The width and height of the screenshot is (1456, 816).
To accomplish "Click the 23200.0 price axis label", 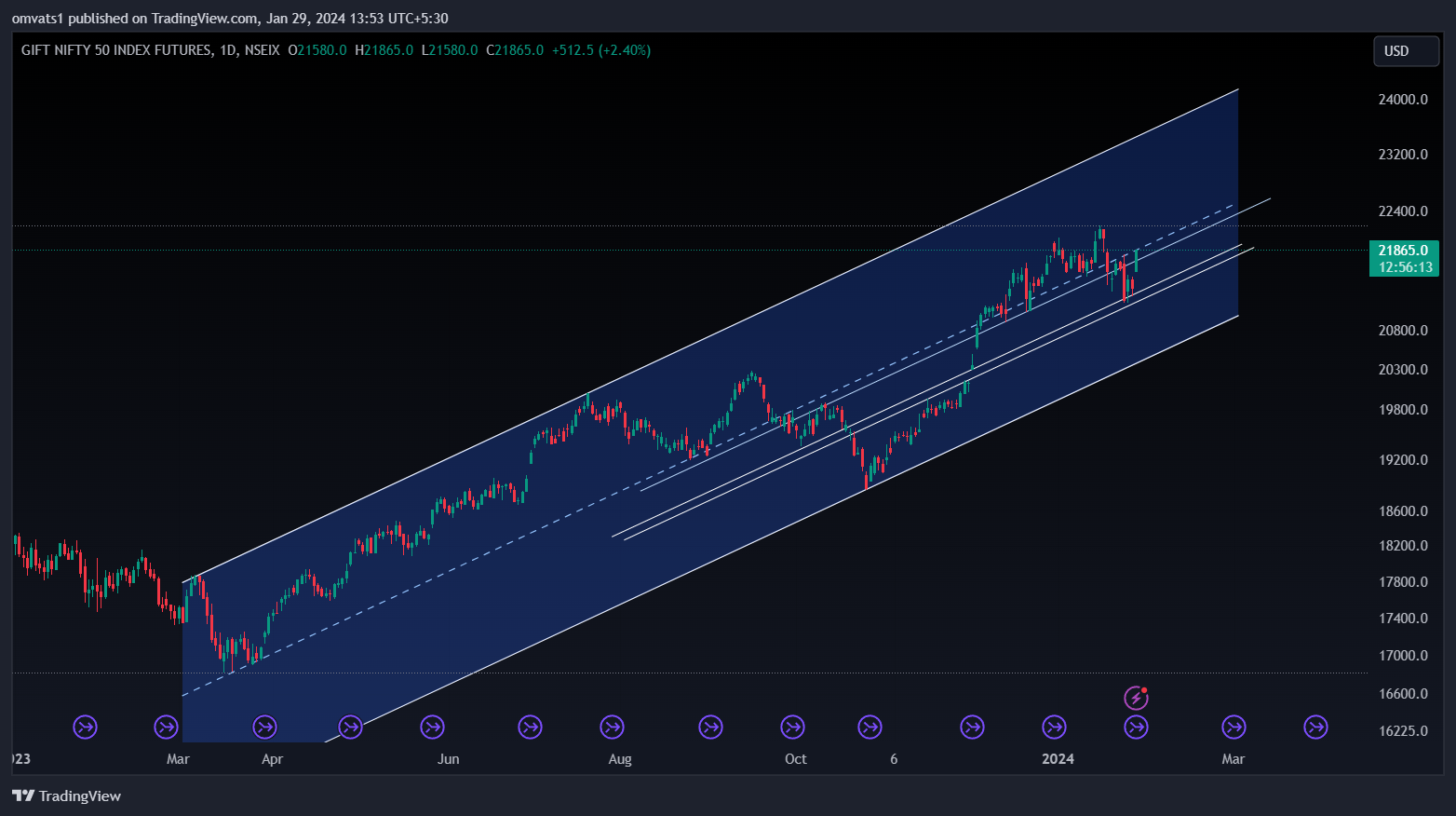I will tap(1403, 155).
